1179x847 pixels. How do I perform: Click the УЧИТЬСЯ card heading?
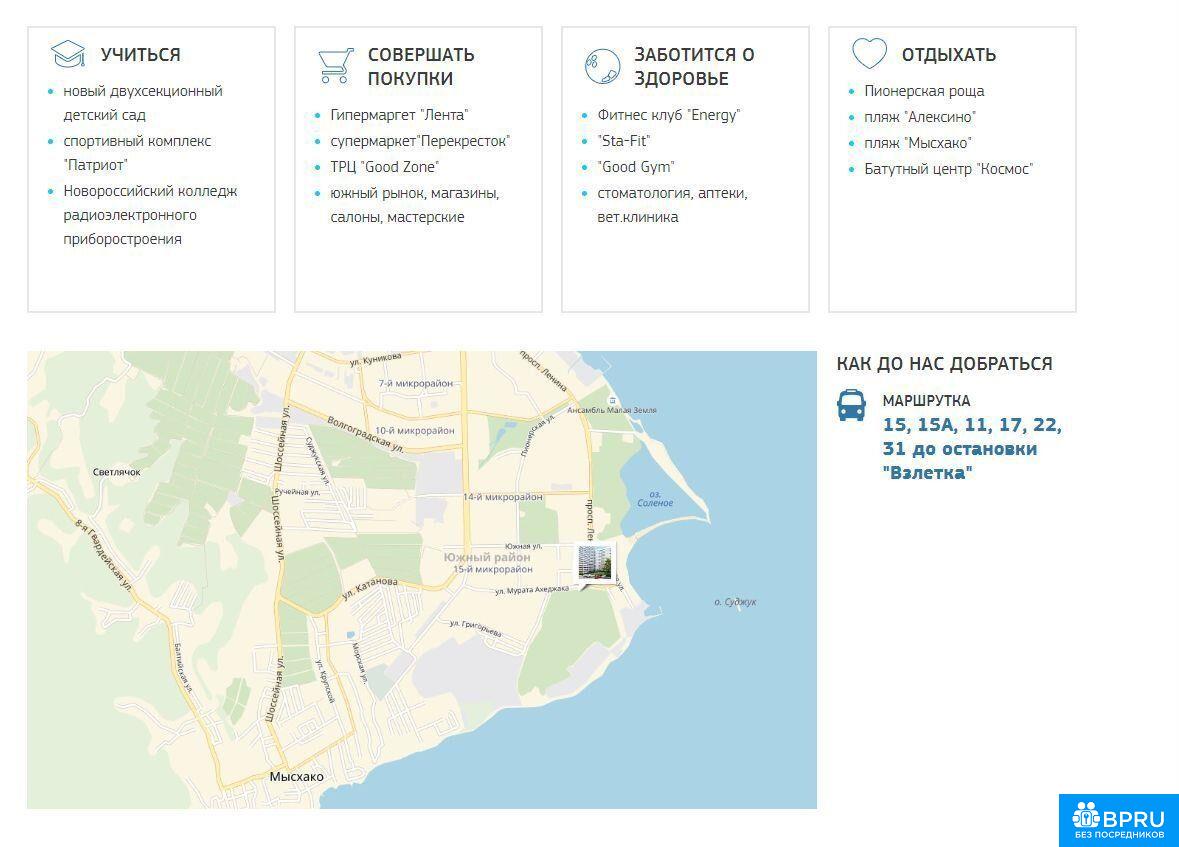pyautogui.click(x=140, y=55)
